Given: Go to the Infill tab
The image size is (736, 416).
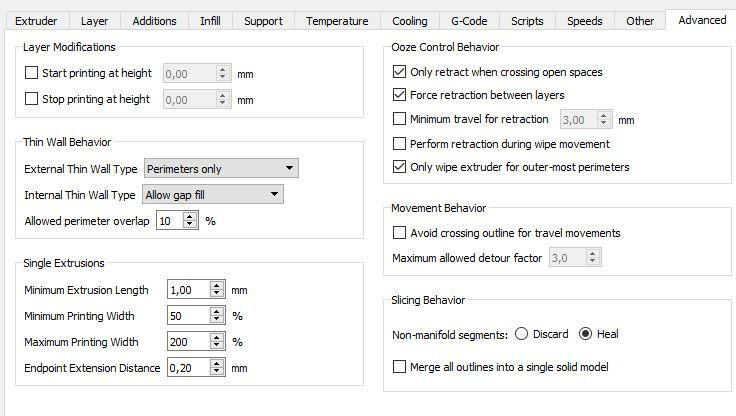Looking at the screenshot, I should pos(210,21).
